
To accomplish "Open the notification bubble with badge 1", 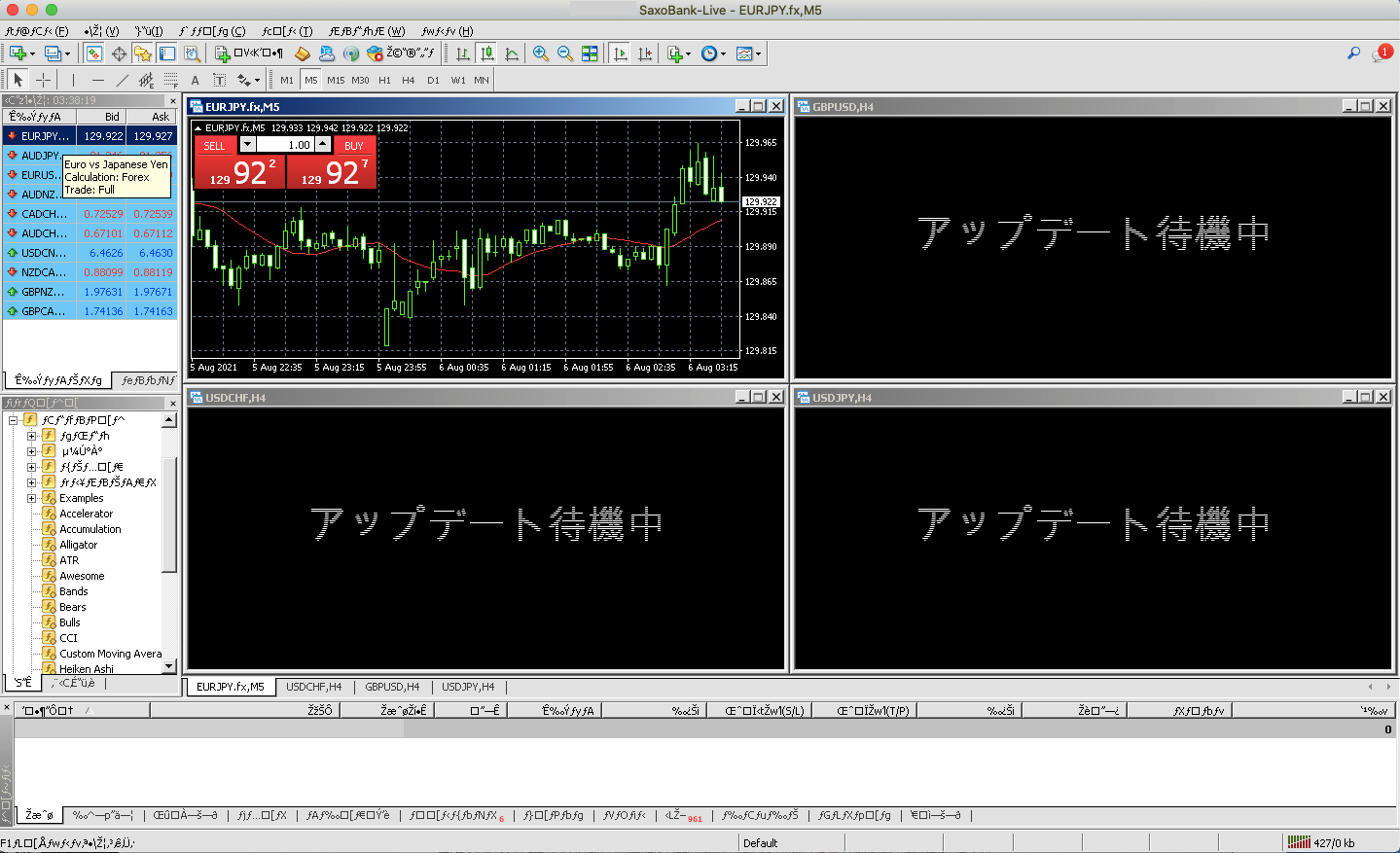I will (x=1382, y=53).
